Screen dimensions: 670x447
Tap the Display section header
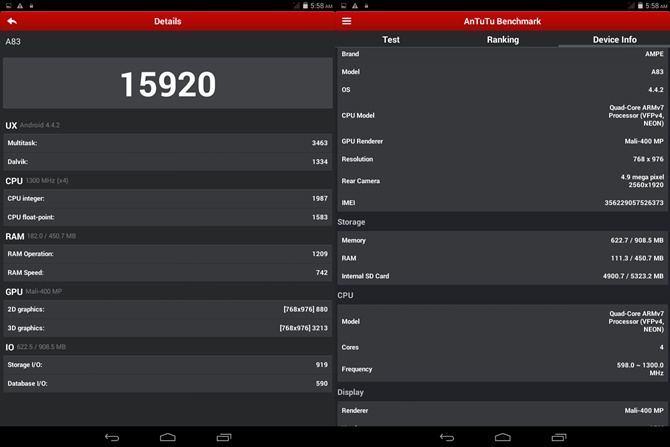click(350, 392)
